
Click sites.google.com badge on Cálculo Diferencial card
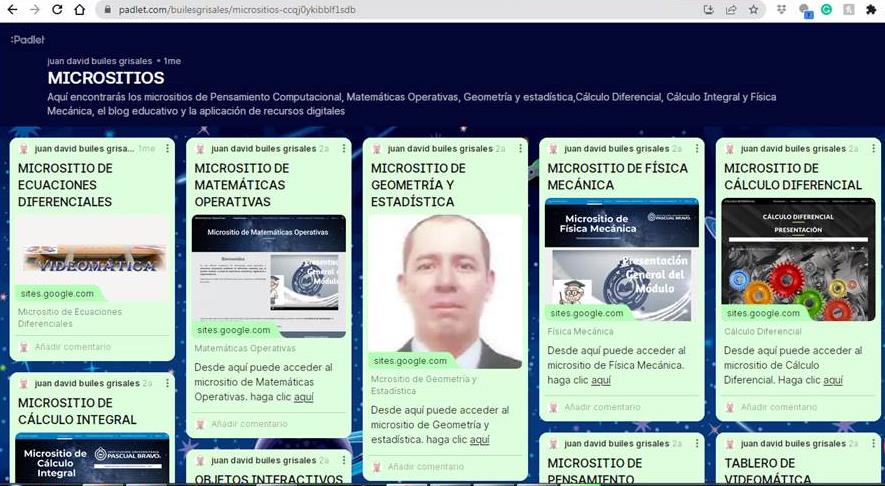pos(765,313)
